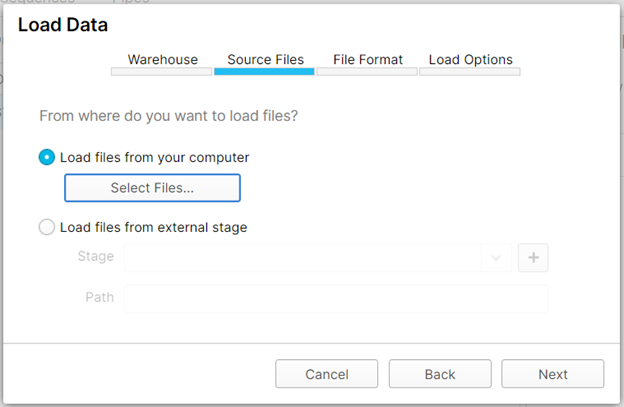Image resolution: width=624 pixels, height=407 pixels.
Task: Proceed with the Next button
Action: coord(553,374)
